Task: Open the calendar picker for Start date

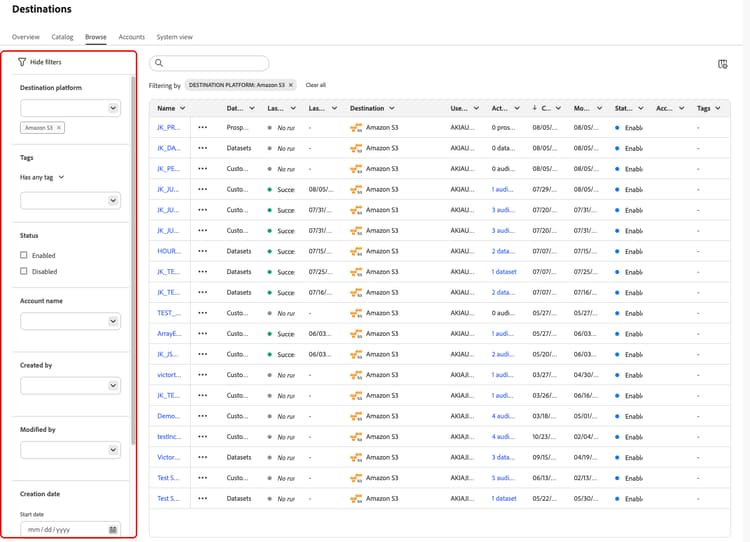Action: 113,530
